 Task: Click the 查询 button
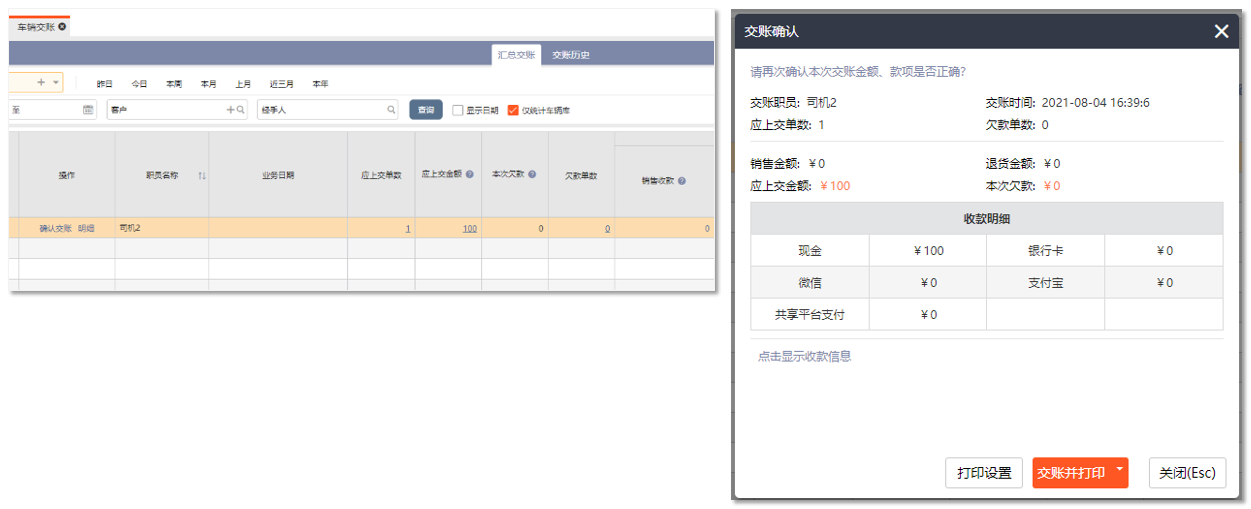tap(426, 110)
